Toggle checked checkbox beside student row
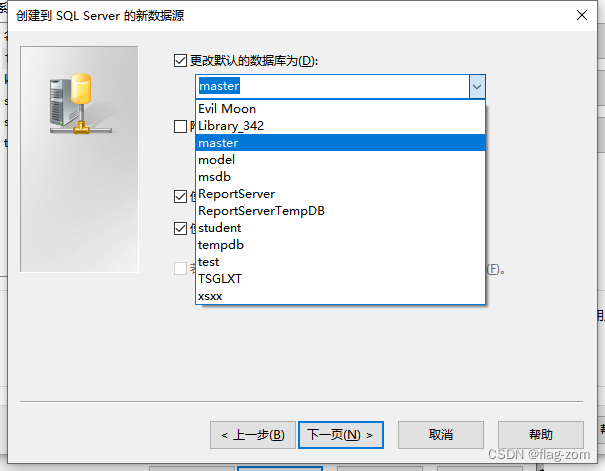Image resolution: width=605 pixels, height=471 pixels. 180,228
